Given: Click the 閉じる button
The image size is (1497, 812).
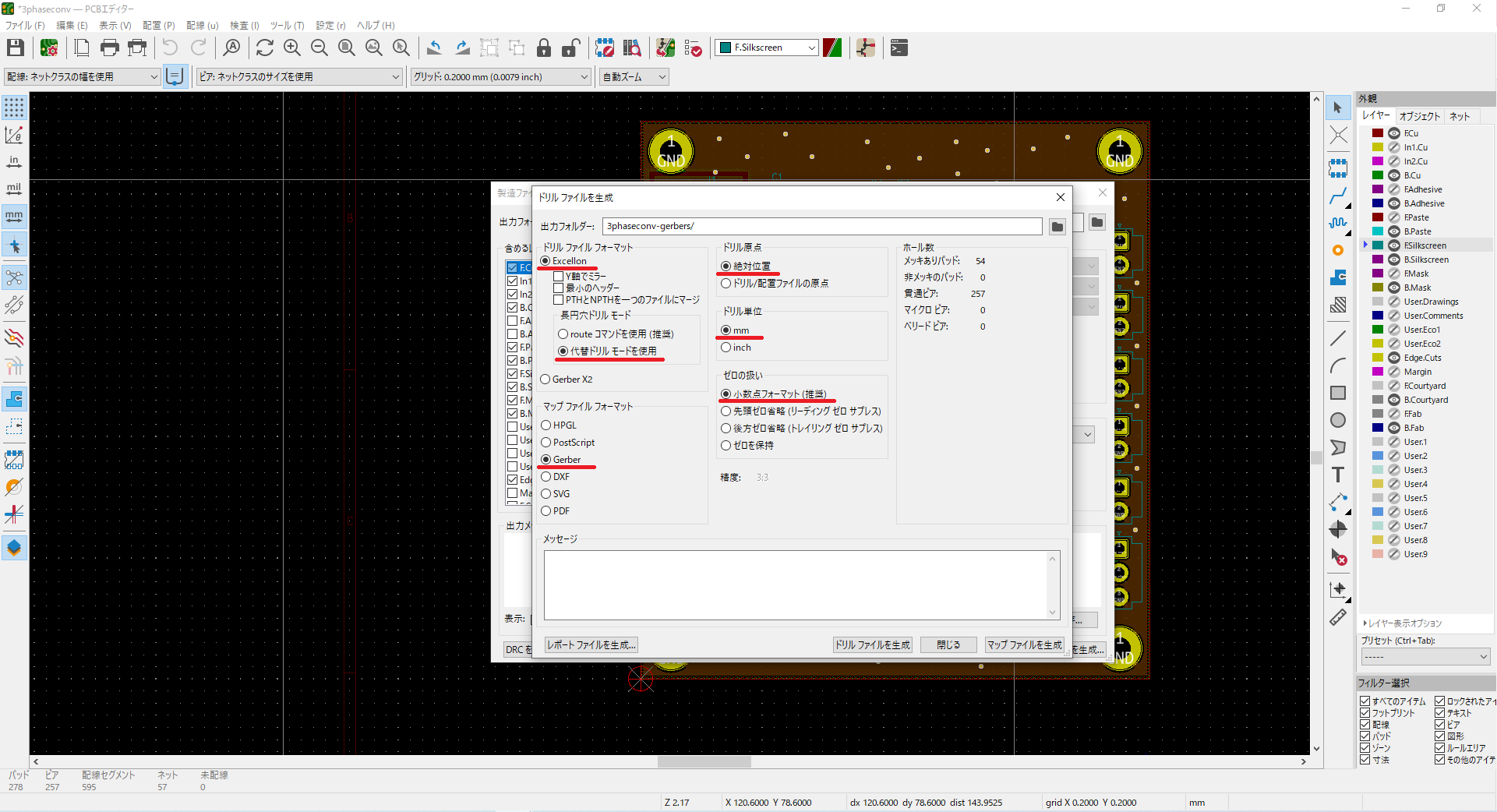Looking at the screenshot, I should click(948, 645).
